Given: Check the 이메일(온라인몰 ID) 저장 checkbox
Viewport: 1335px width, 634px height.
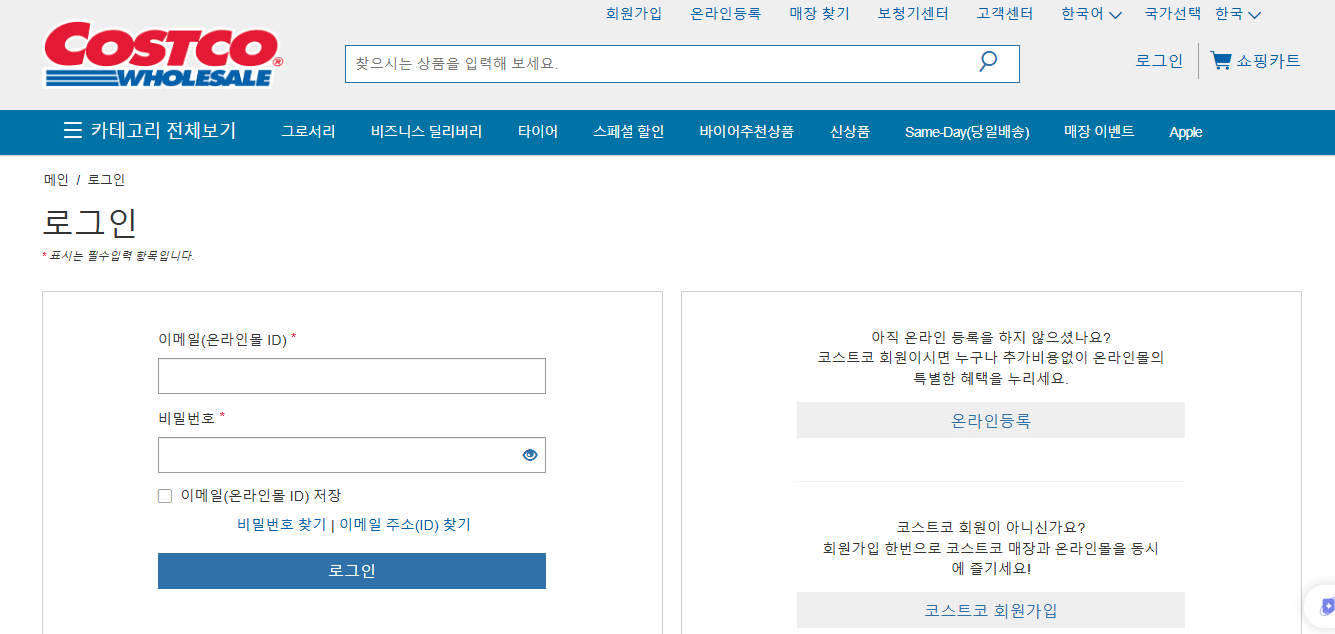Looking at the screenshot, I should click(164, 495).
